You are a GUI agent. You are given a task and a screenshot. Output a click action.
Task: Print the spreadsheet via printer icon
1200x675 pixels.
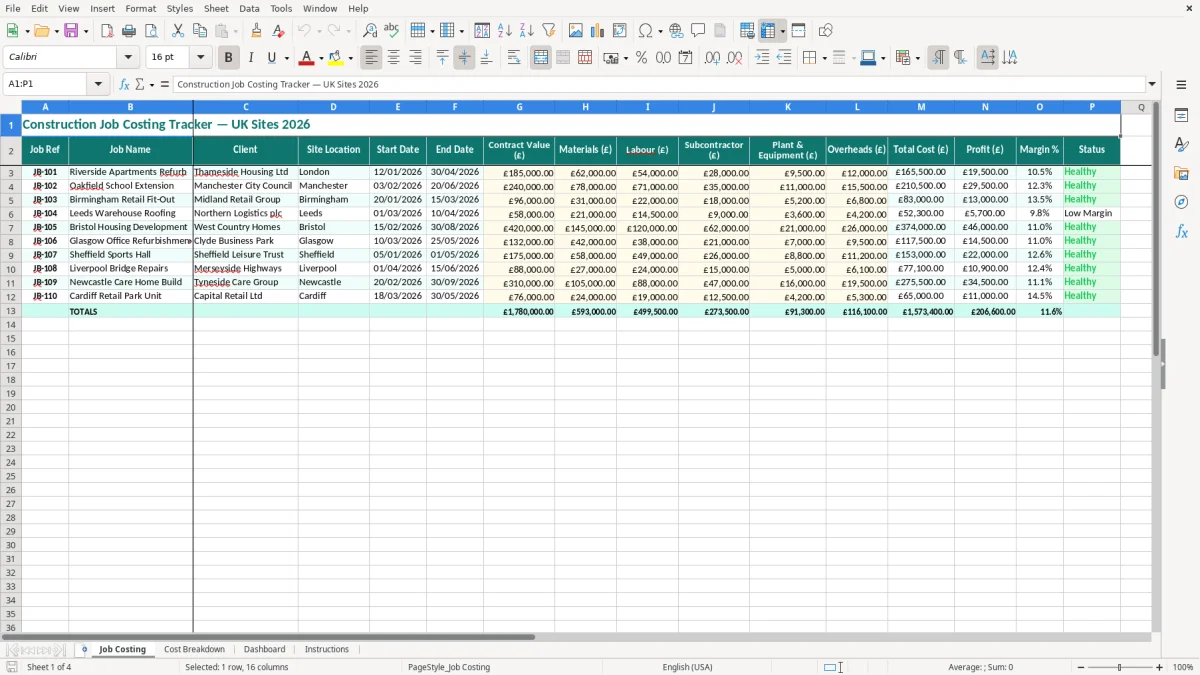pyautogui.click(x=129, y=31)
